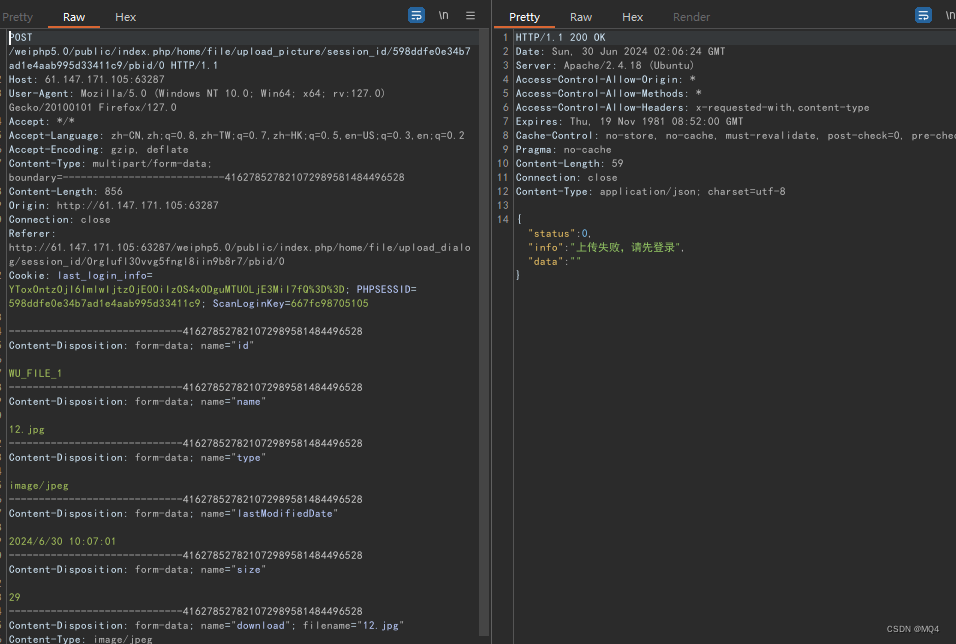956x644 pixels.
Task: Switch to the Hex view of the response
Action: point(632,16)
